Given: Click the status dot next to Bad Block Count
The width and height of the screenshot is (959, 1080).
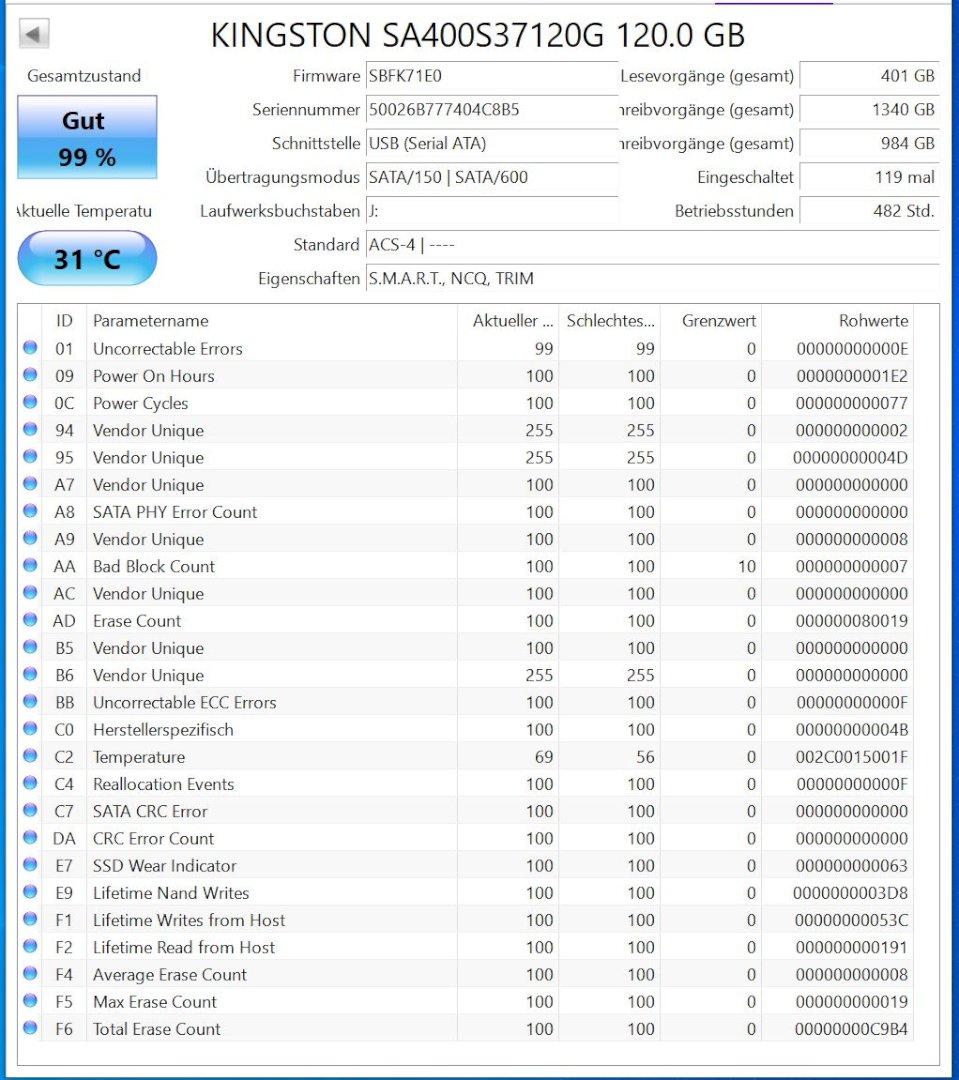Looking at the screenshot, I should pos(30,565).
